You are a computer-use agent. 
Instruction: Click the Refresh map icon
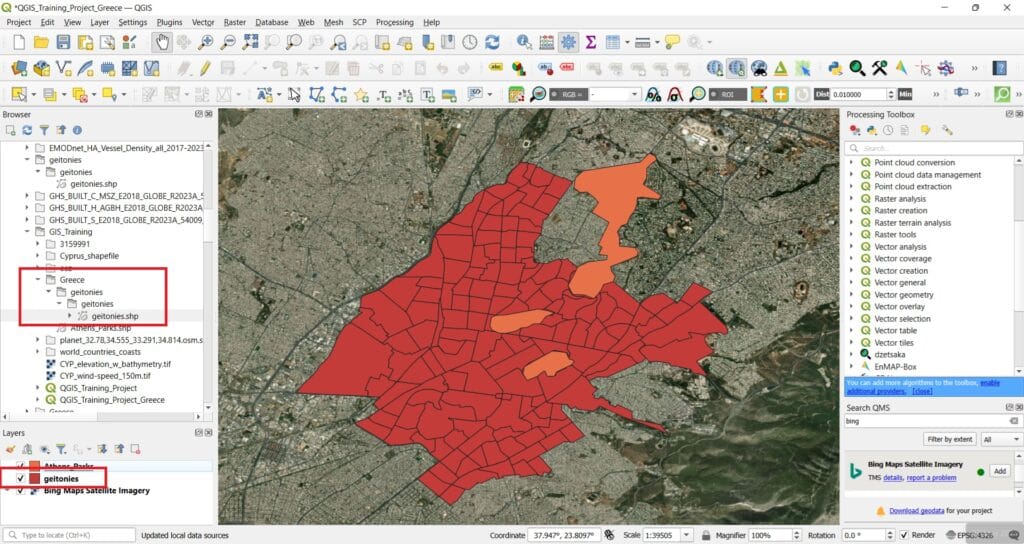point(492,42)
